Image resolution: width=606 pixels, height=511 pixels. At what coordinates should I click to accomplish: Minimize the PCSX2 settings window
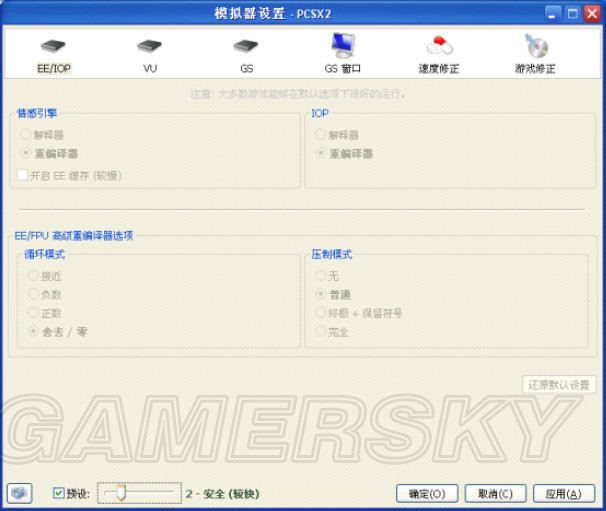click(553, 14)
